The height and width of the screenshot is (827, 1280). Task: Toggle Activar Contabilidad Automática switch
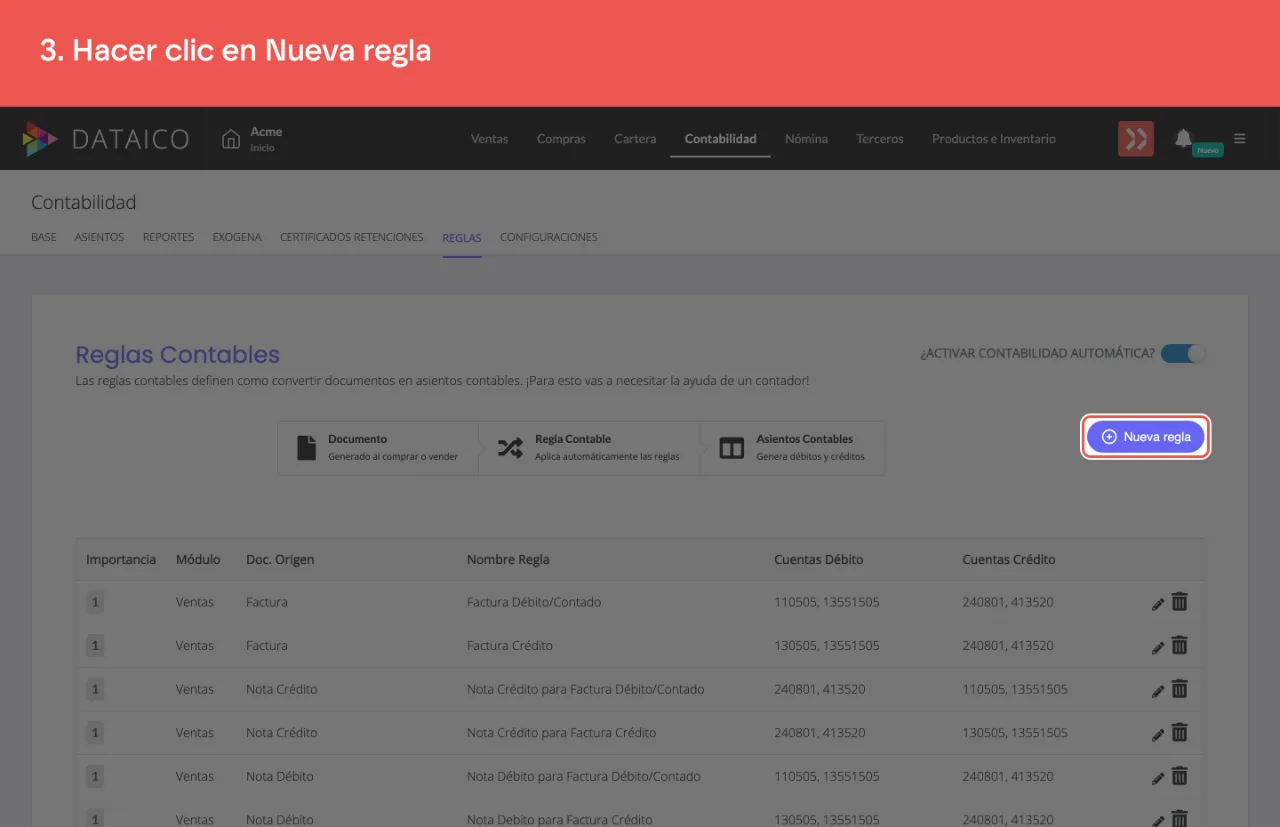pos(1183,353)
